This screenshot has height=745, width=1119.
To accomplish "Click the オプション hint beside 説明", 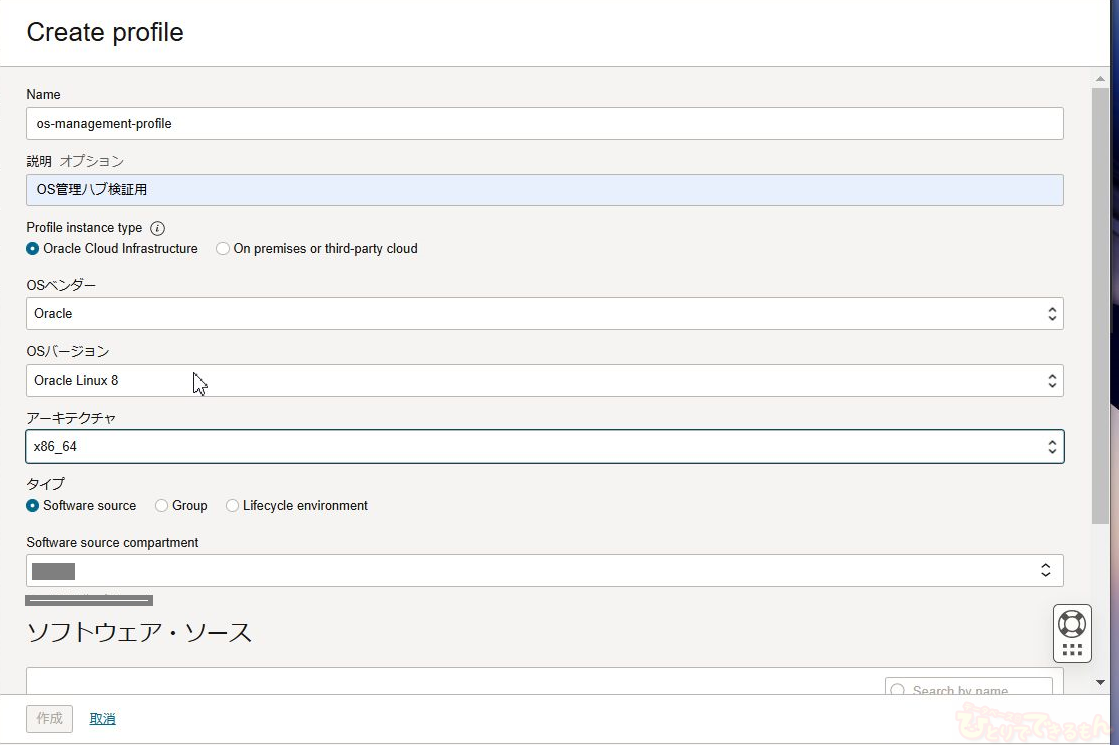I will tap(91, 161).
